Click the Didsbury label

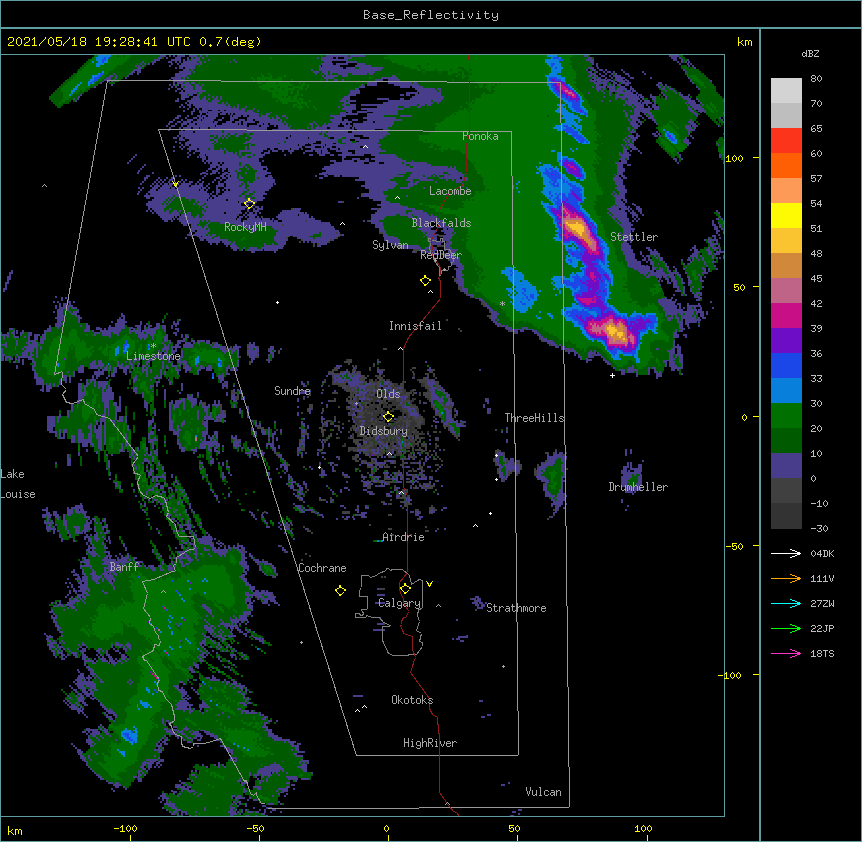384,431
